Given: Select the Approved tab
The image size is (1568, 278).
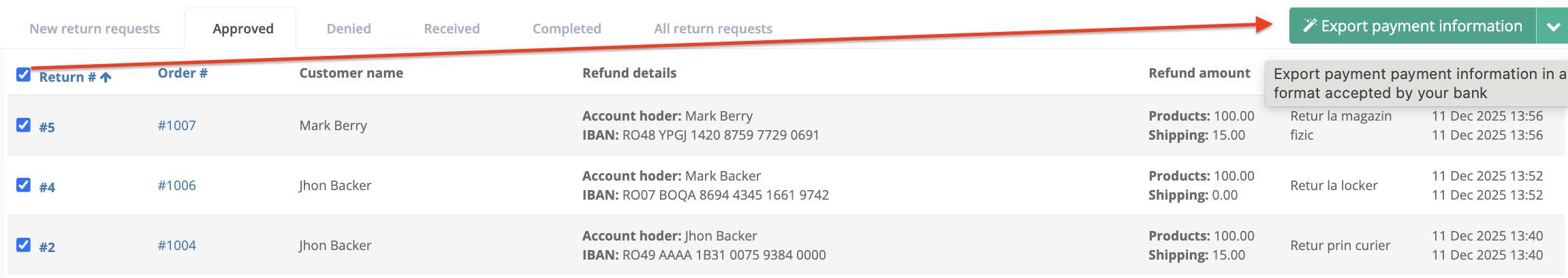Looking at the screenshot, I should [243, 29].
